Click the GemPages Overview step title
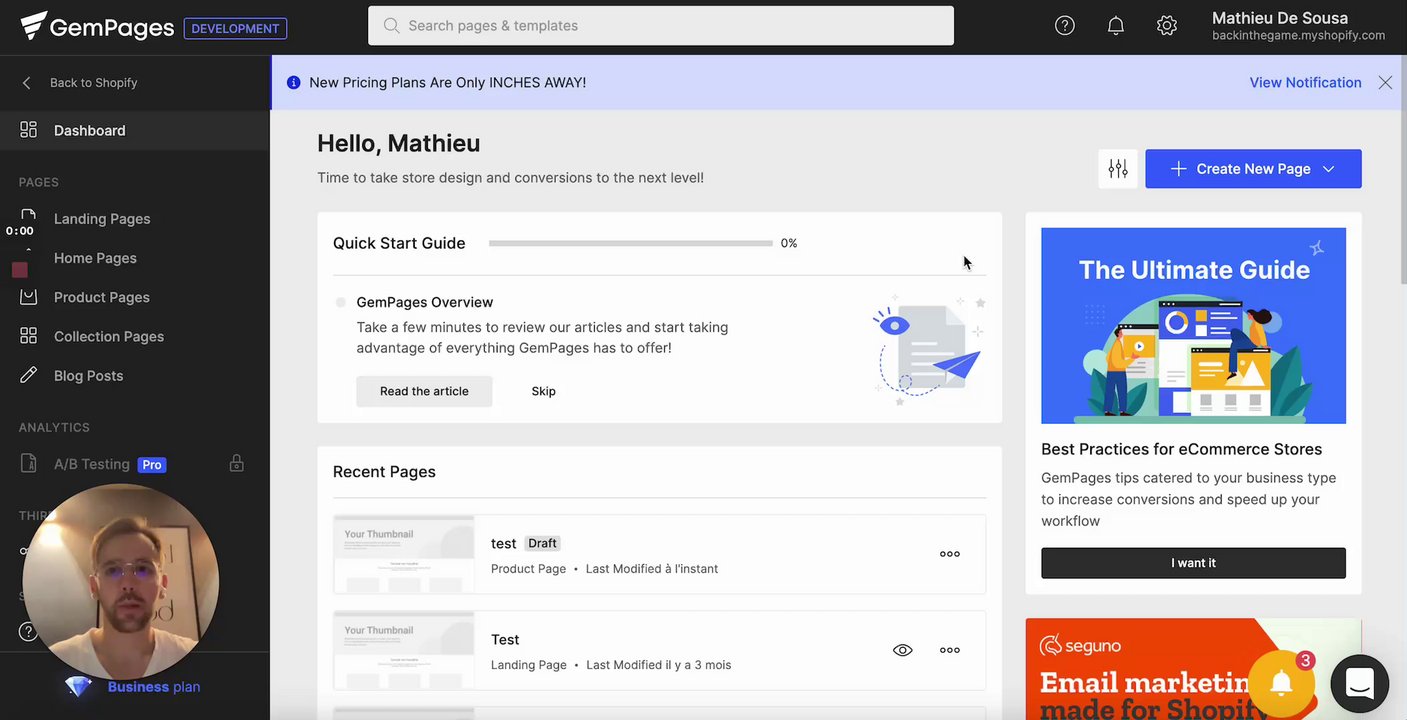The height and width of the screenshot is (720, 1407). tap(424, 302)
